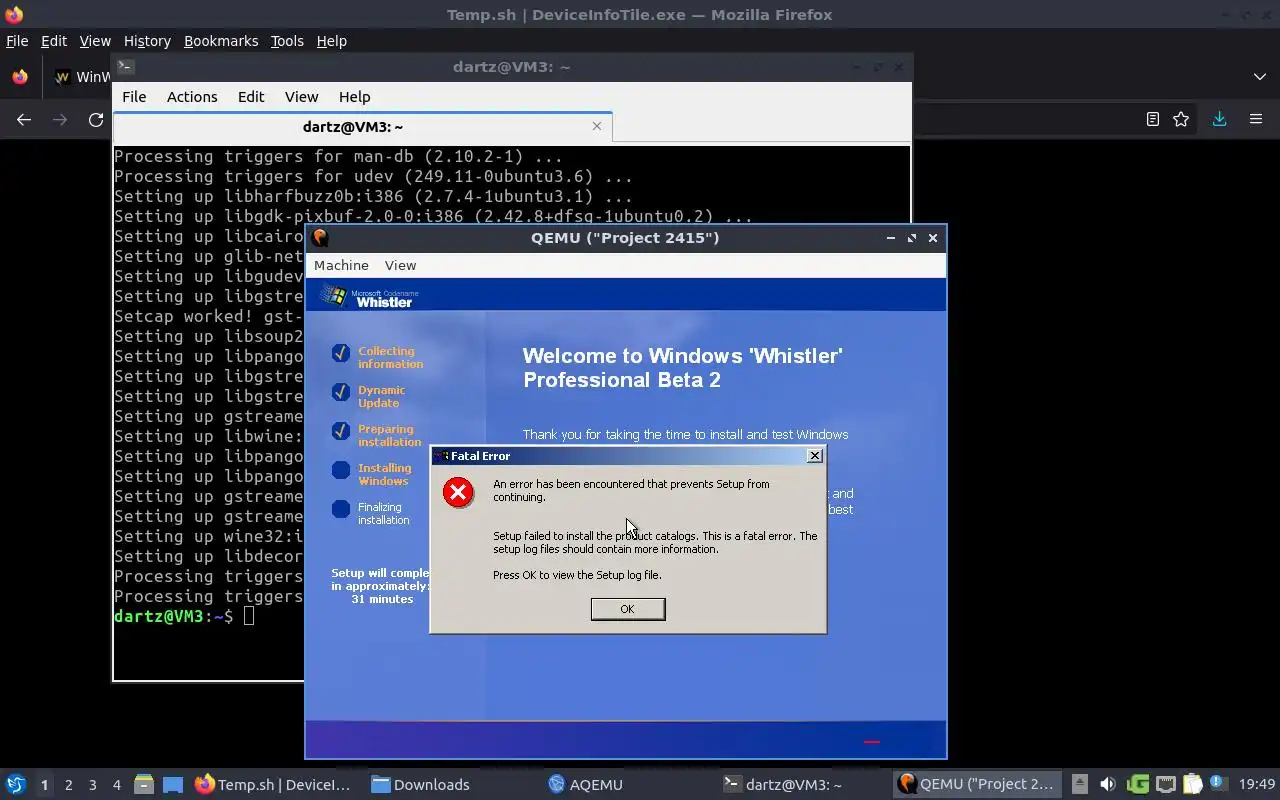Go back in Firefox
The width and height of the screenshot is (1280, 800).
(x=24, y=120)
